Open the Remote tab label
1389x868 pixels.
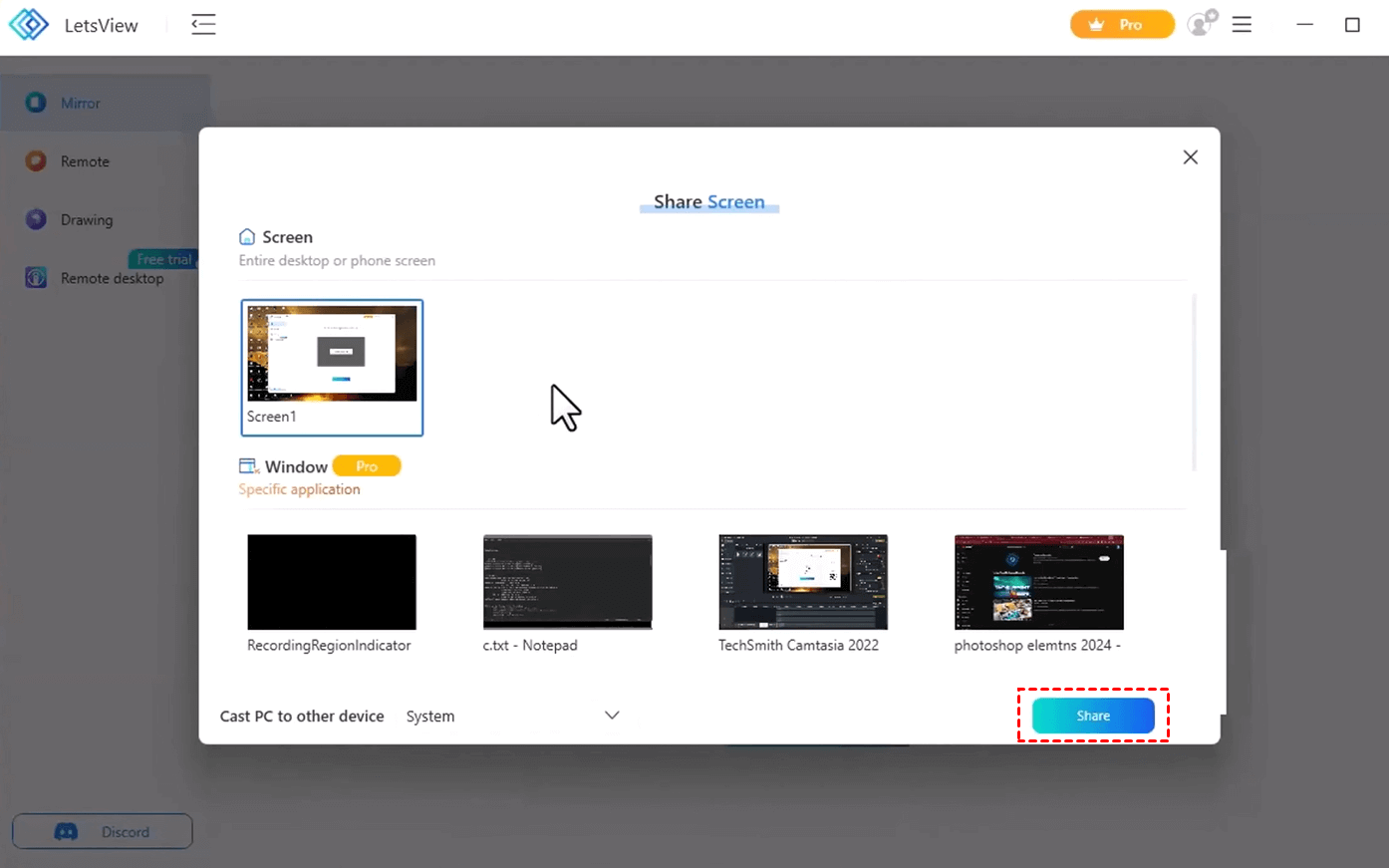85,161
